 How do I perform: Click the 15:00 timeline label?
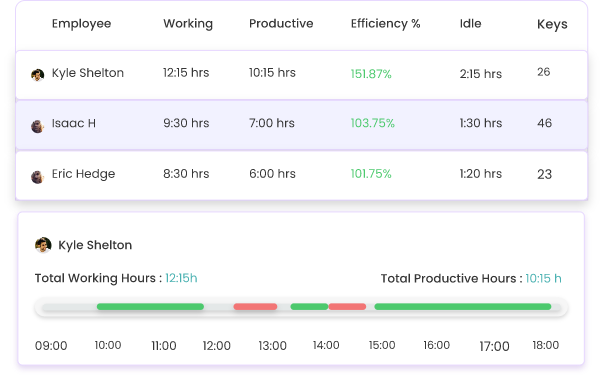382,345
